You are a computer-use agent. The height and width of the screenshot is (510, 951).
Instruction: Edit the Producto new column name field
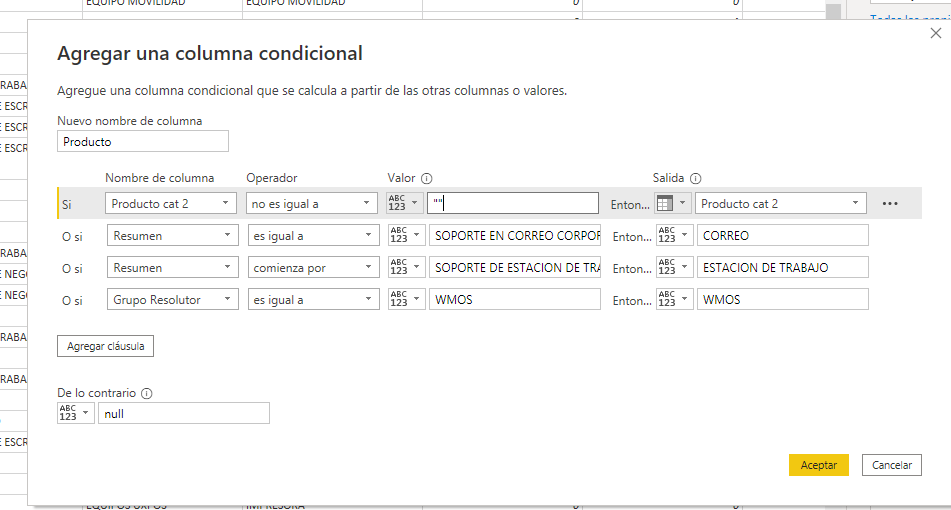click(143, 141)
